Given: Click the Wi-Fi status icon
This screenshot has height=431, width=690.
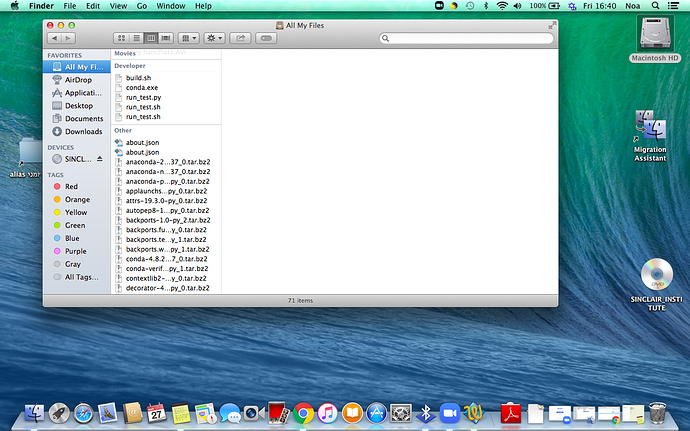Looking at the screenshot, I should tap(501, 6).
